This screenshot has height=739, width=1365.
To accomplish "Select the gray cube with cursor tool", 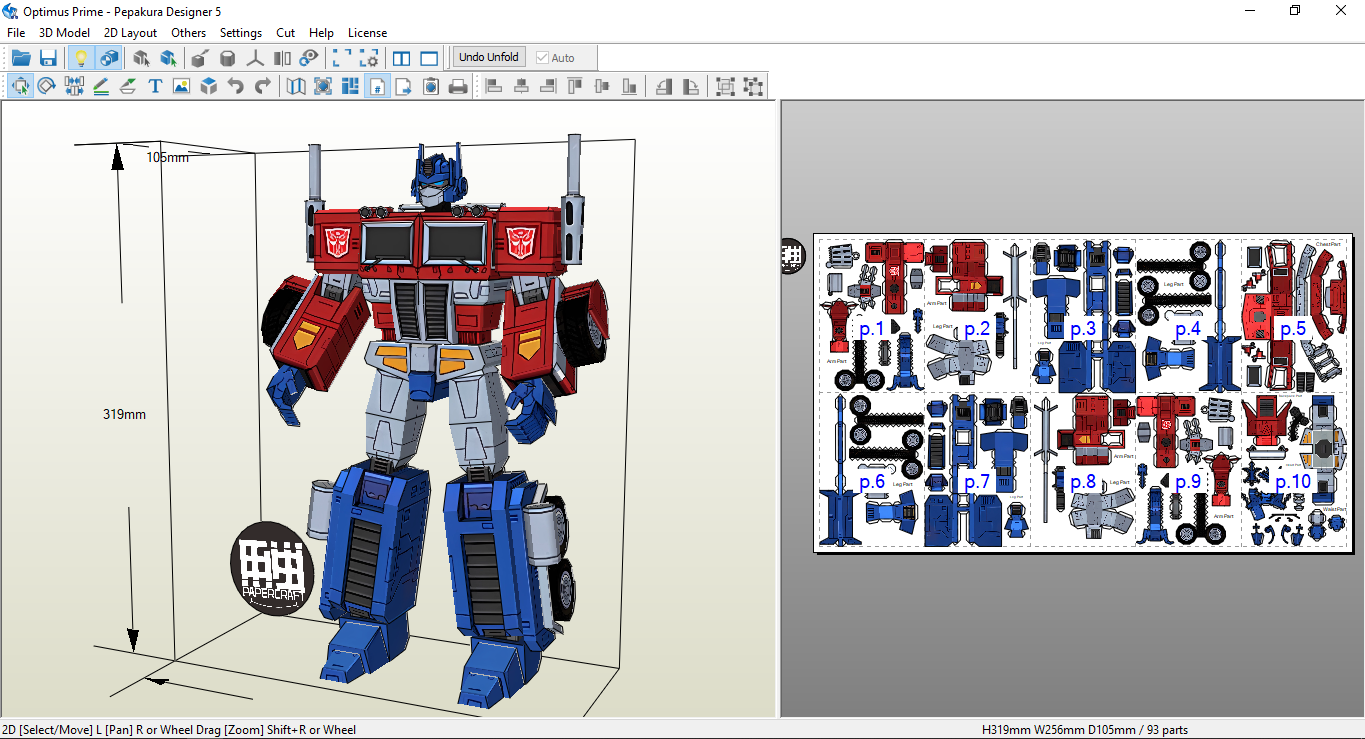I will [x=141, y=58].
